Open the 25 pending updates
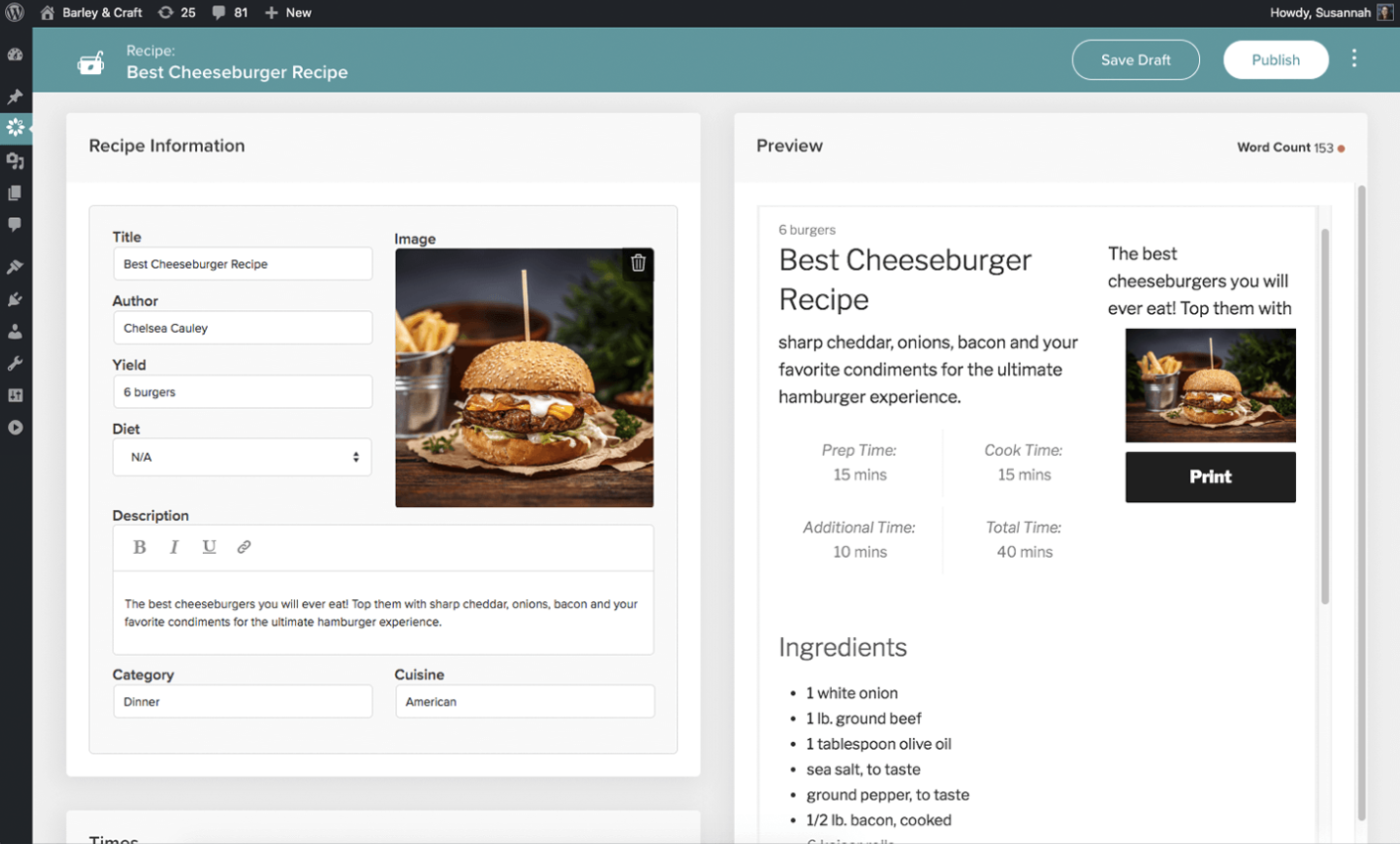This screenshot has height=844, width=1400. (x=177, y=13)
